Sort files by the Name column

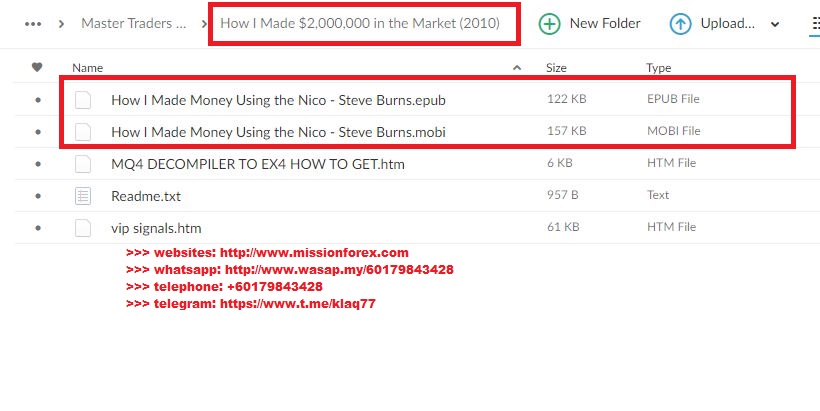[87, 68]
